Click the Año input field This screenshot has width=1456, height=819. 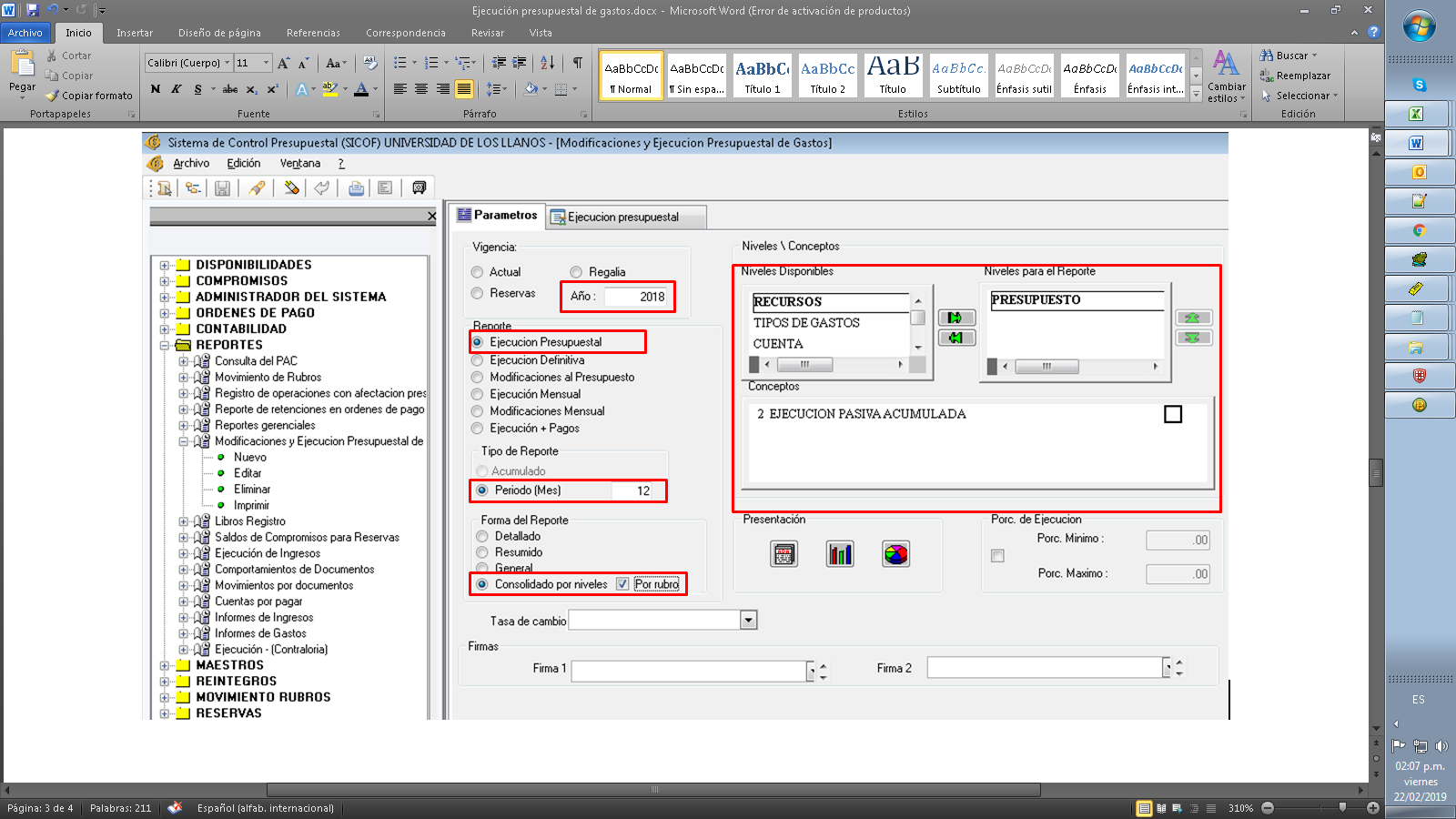[x=636, y=297]
